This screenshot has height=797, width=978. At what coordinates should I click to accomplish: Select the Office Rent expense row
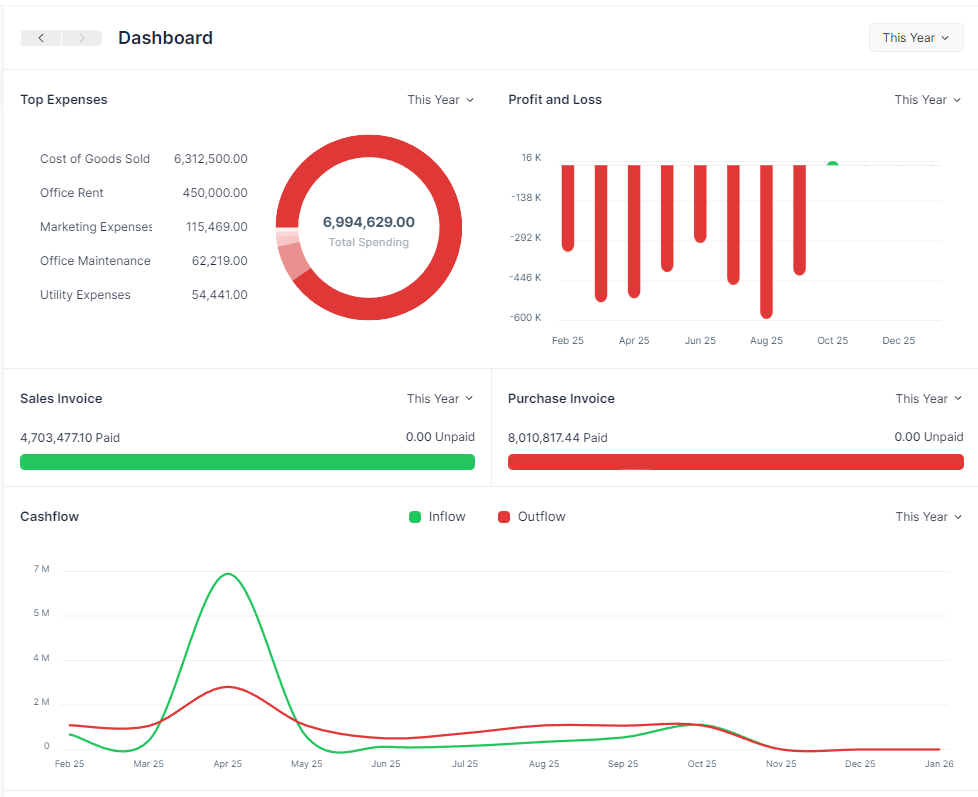pos(72,193)
